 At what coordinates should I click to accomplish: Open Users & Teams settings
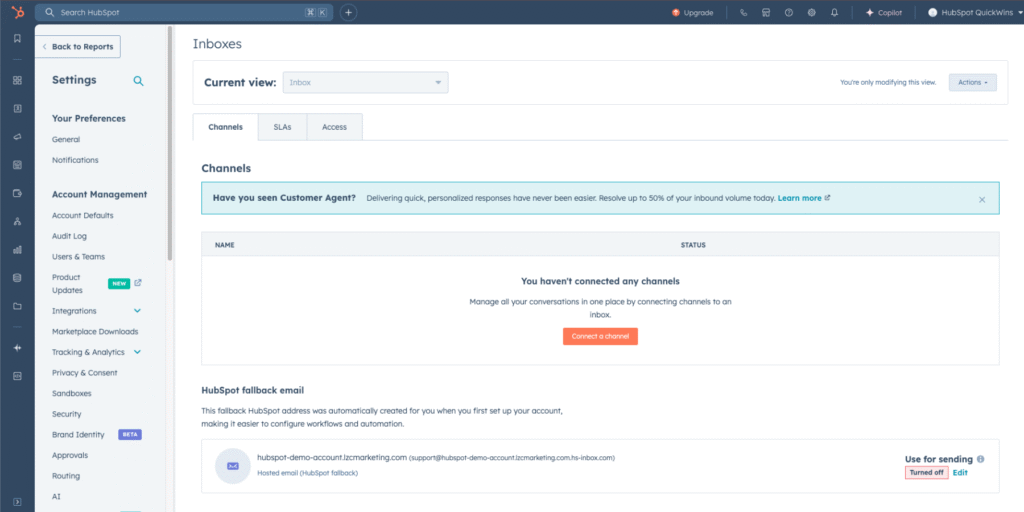click(x=78, y=257)
